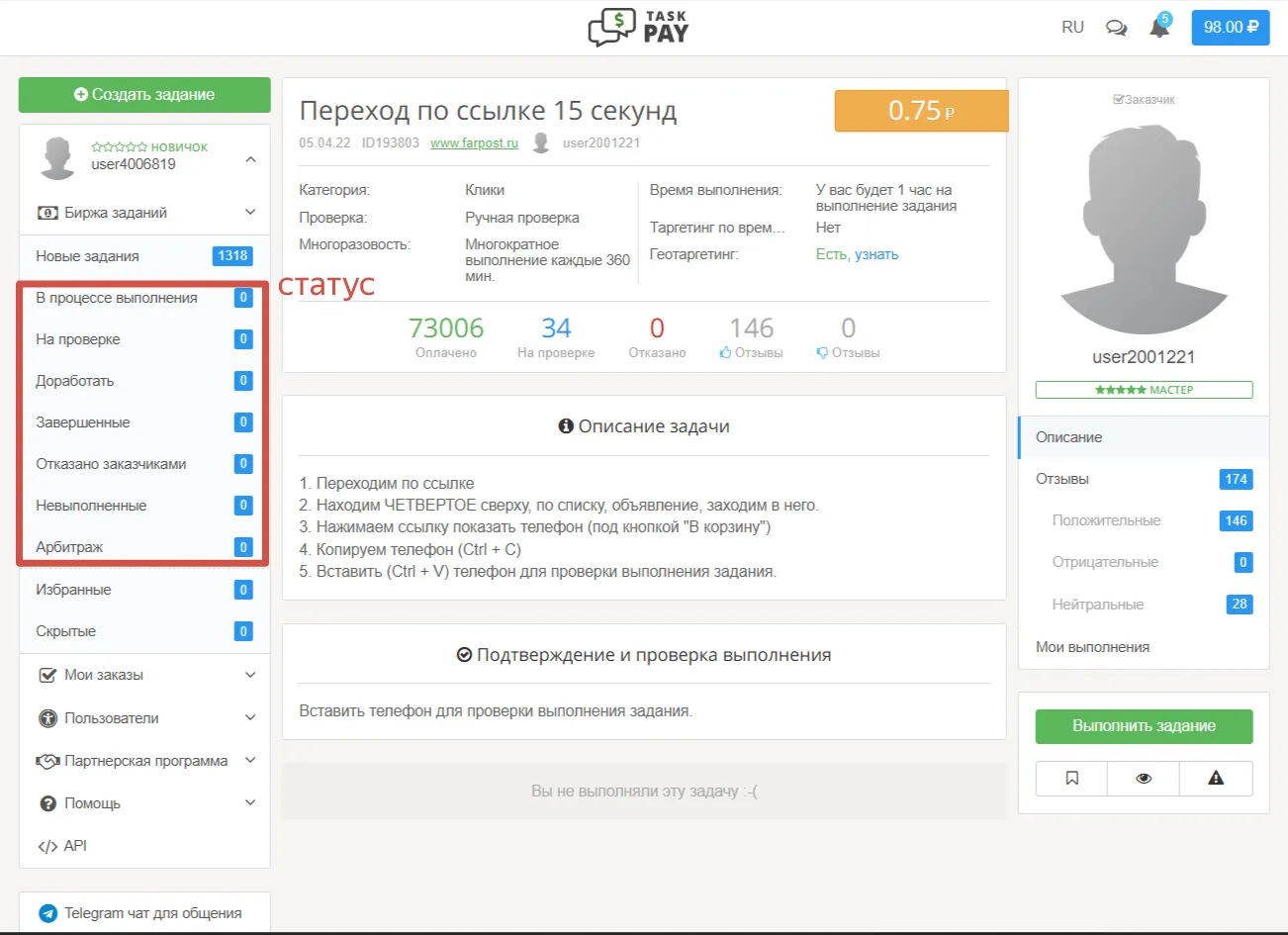Expand the Партнерская программа menu
This screenshot has height=935, width=1288.
point(144,761)
